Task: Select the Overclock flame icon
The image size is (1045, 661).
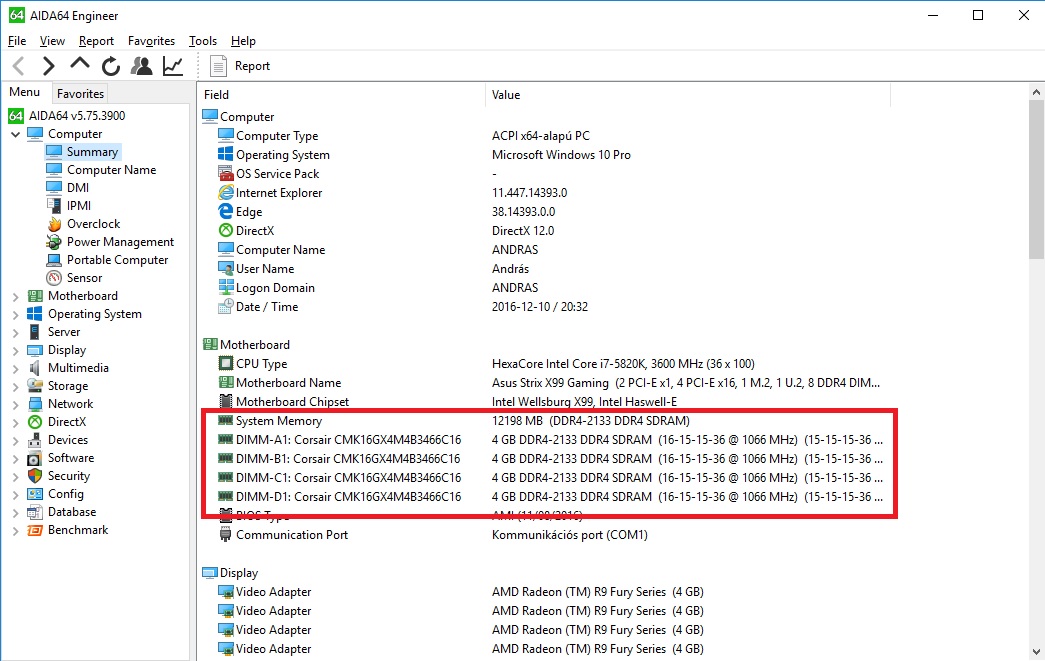Action: click(54, 224)
